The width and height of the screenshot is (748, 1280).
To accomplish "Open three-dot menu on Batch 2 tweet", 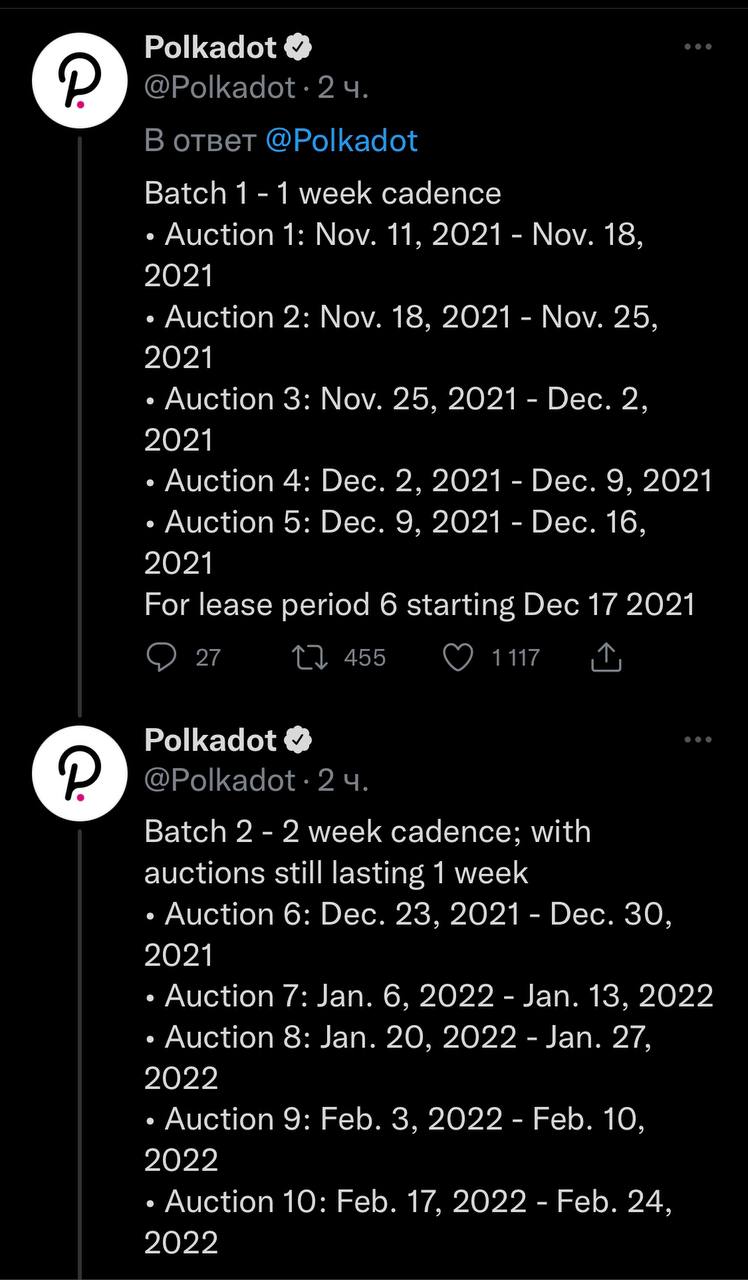I will pyautogui.click(x=697, y=740).
